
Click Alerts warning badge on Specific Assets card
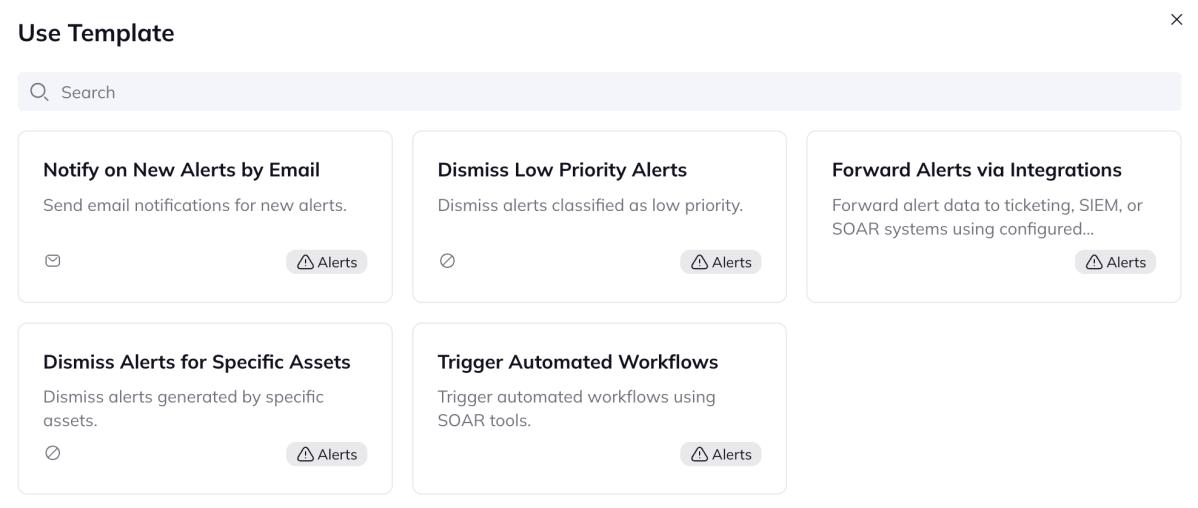pos(327,455)
